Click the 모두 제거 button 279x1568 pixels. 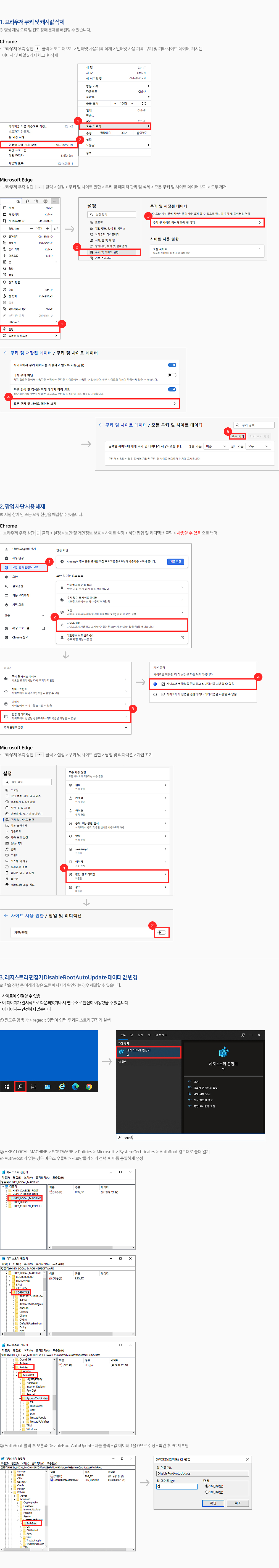pyautogui.click(x=237, y=436)
